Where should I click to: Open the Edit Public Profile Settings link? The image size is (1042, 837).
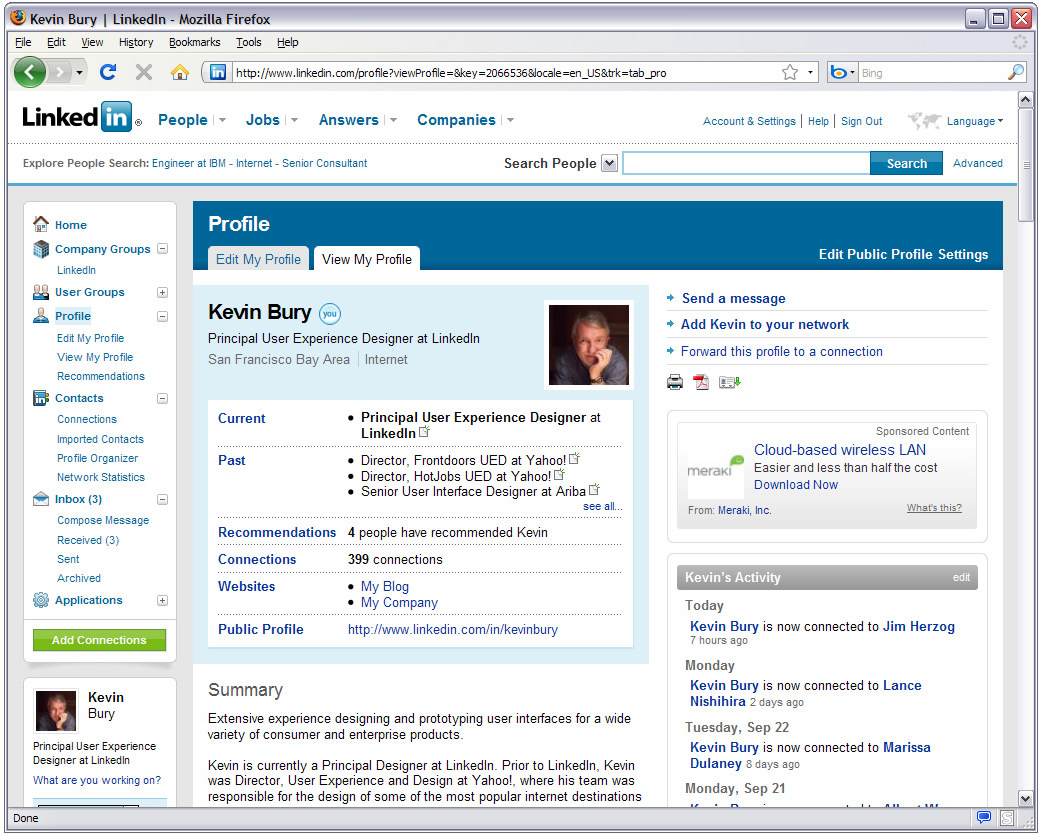903,254
